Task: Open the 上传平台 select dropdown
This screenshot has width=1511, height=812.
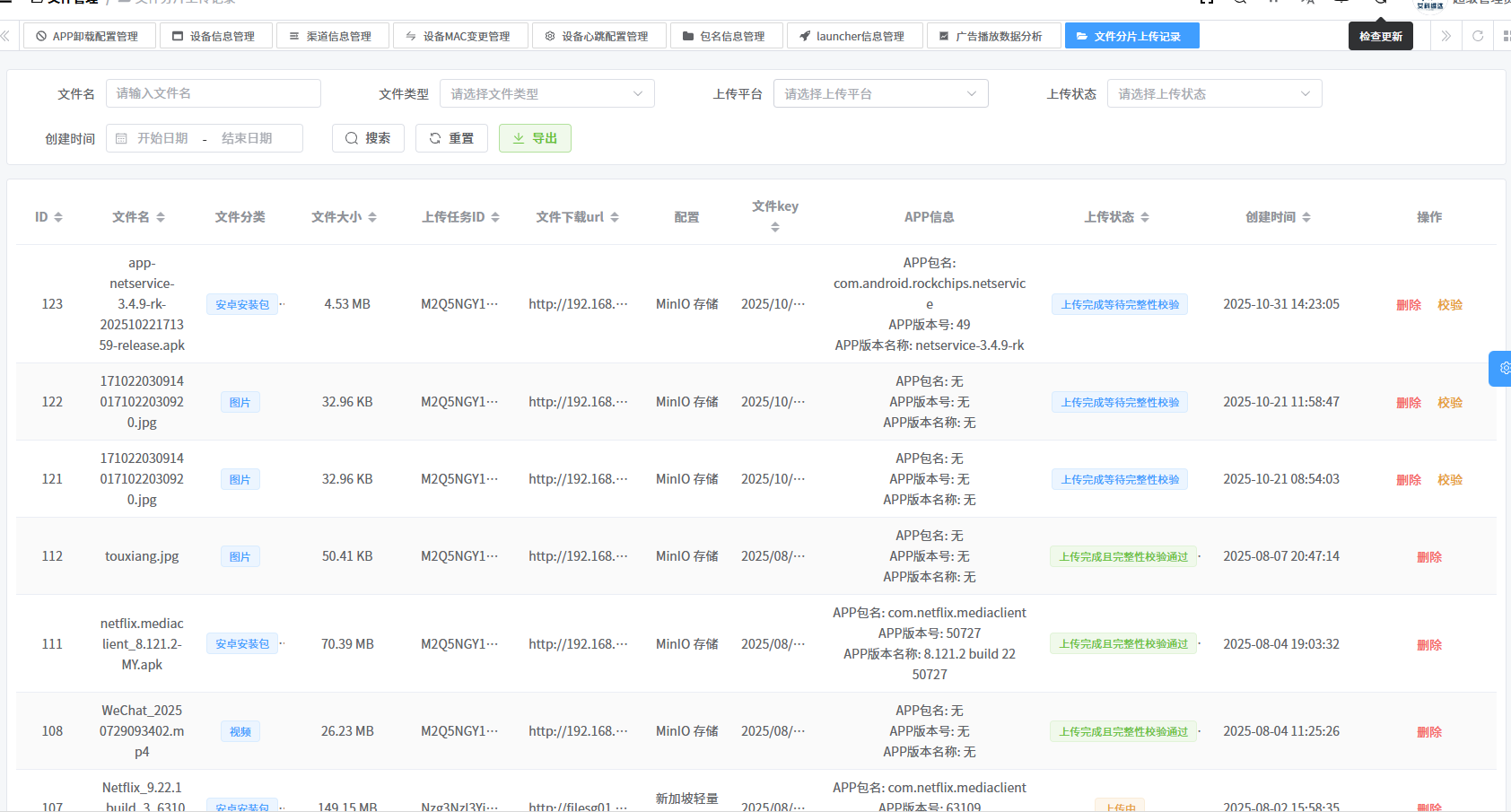Action: tap(880, 94)
